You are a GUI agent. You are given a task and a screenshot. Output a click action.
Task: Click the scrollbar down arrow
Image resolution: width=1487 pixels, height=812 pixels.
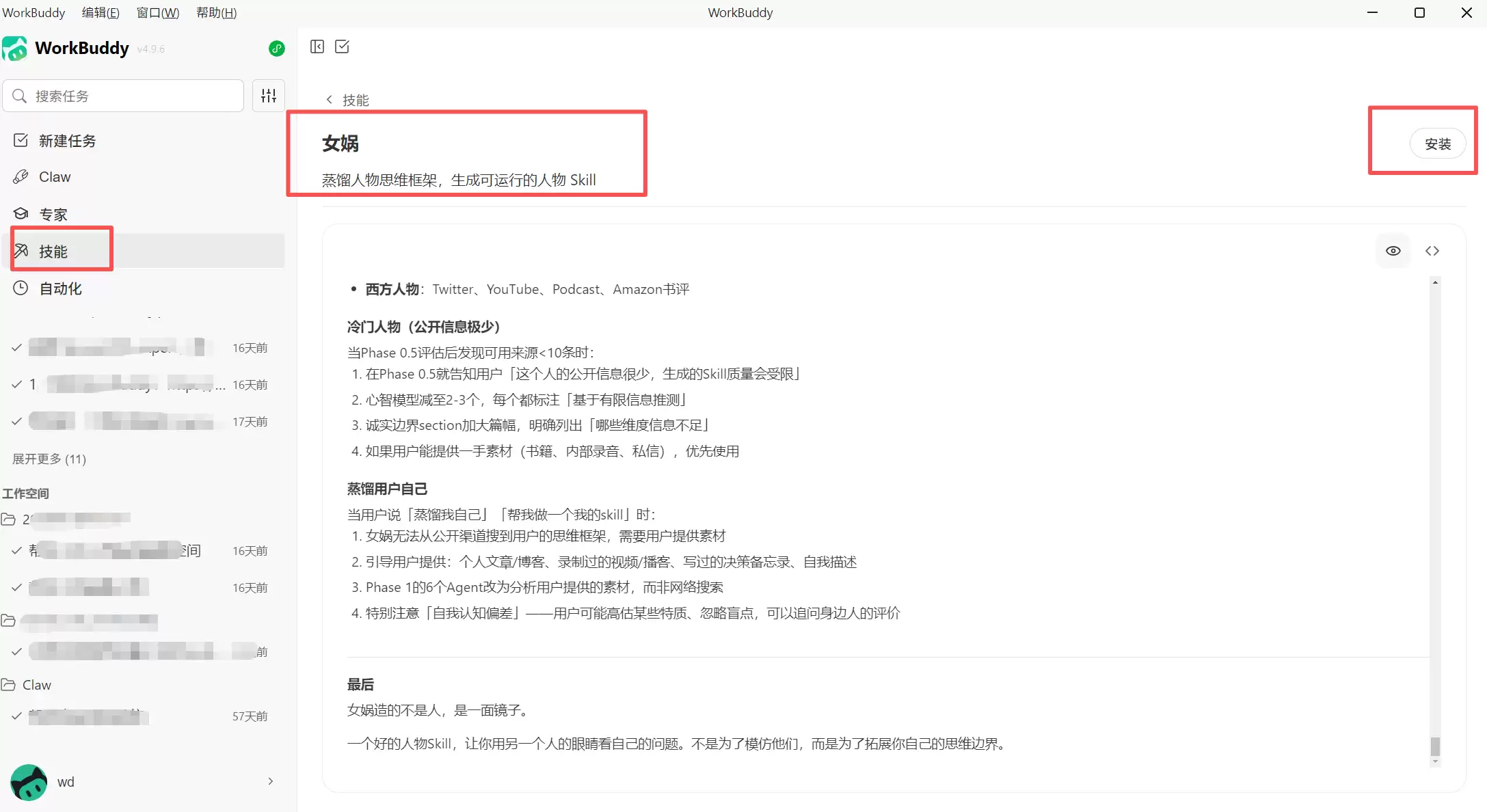[1435, 761]
